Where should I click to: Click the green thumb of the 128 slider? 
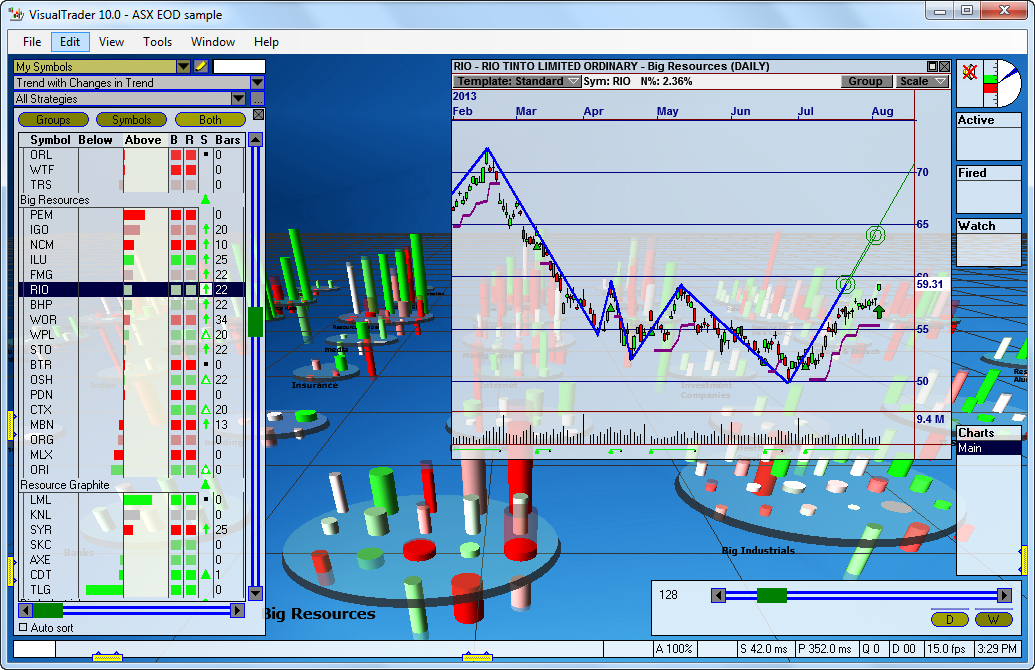pos(772,595)
